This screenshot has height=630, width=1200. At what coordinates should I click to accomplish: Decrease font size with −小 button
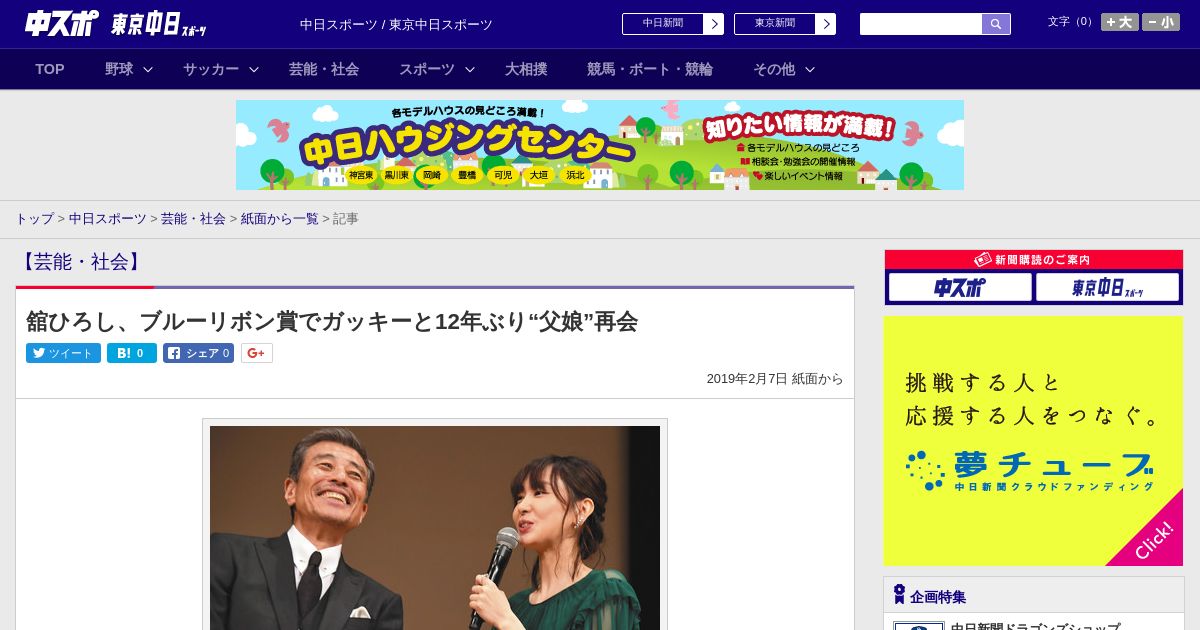point(1161,22)
